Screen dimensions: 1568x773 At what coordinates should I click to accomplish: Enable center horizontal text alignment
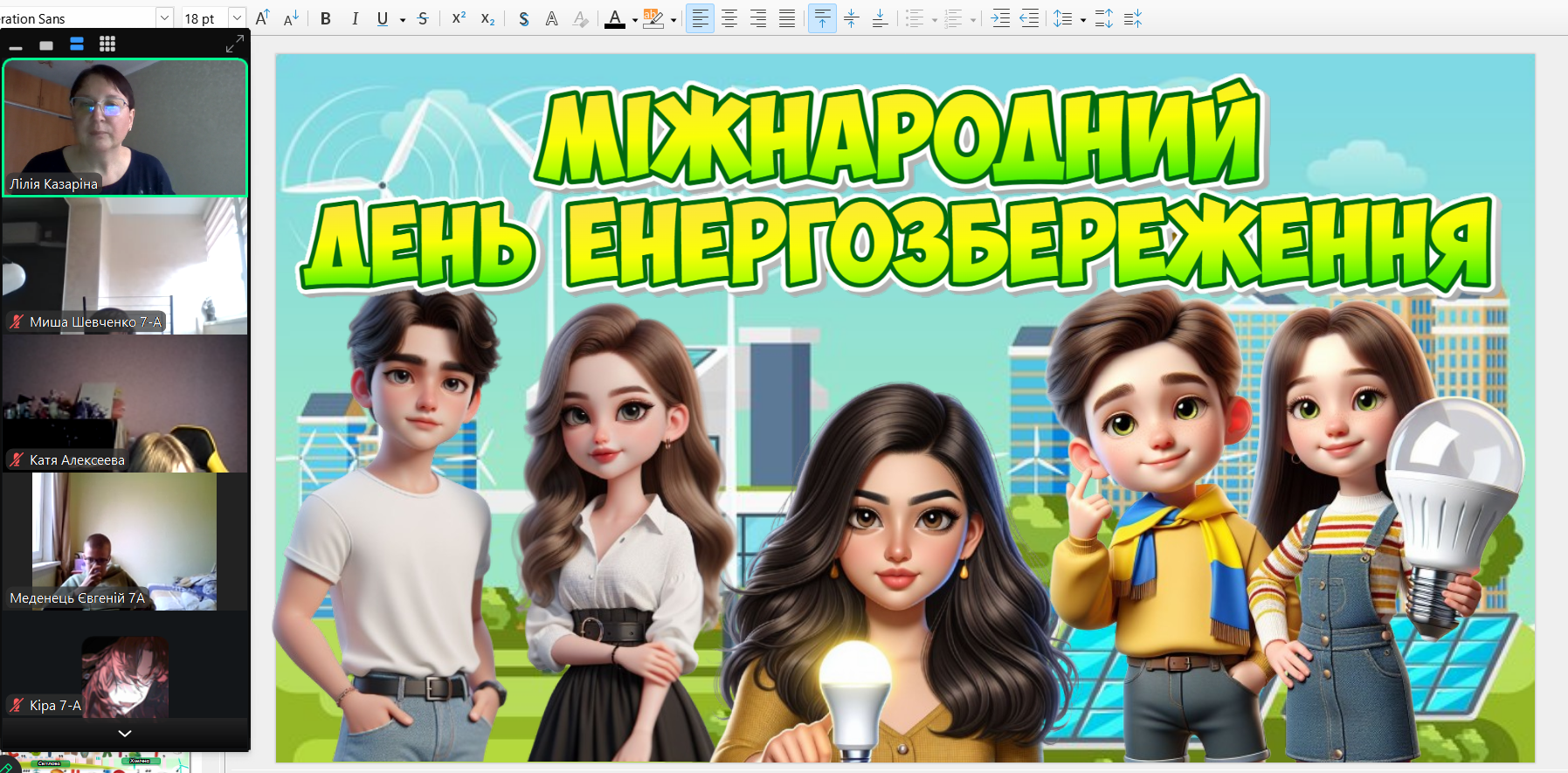pos(729,18)
